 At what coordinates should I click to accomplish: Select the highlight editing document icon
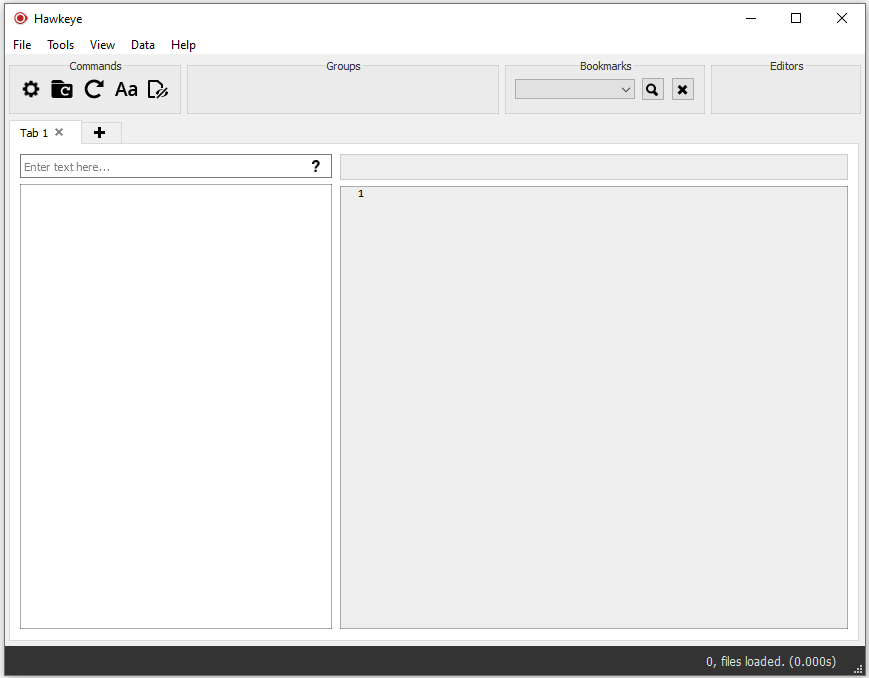[158, 89]
